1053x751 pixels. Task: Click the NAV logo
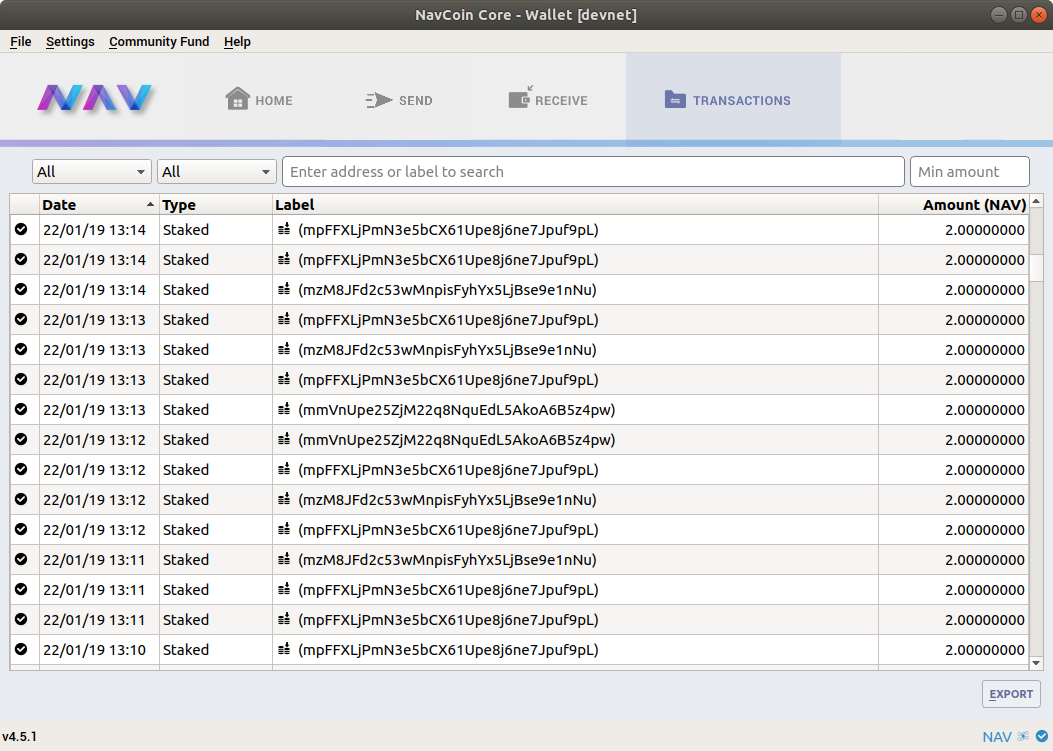tap(95, 97)
